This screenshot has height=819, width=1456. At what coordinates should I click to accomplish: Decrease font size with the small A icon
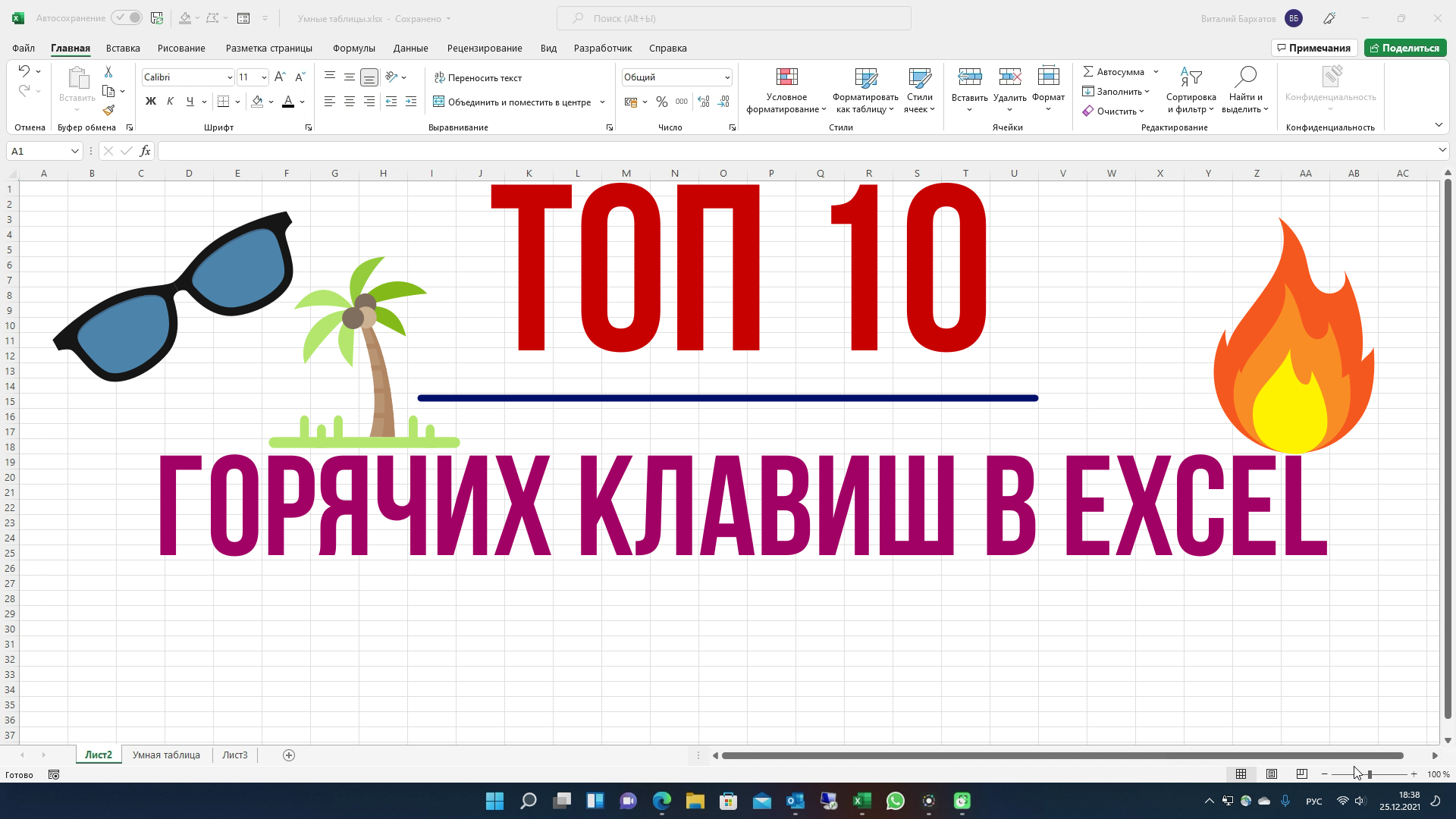click(x=300, y=77)
